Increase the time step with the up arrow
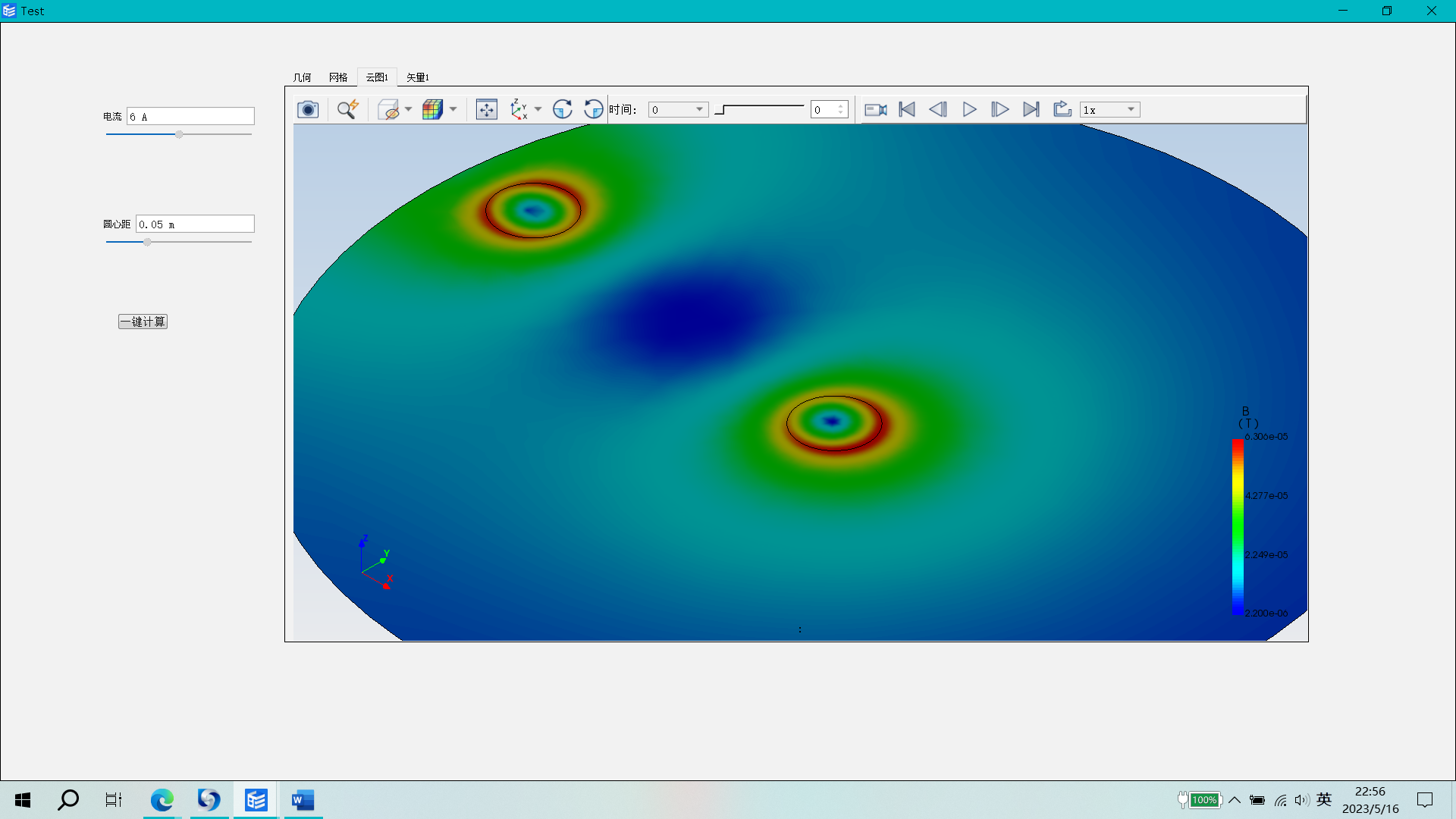The height and width of the screenshot is (819, 1456). [840, 106]
